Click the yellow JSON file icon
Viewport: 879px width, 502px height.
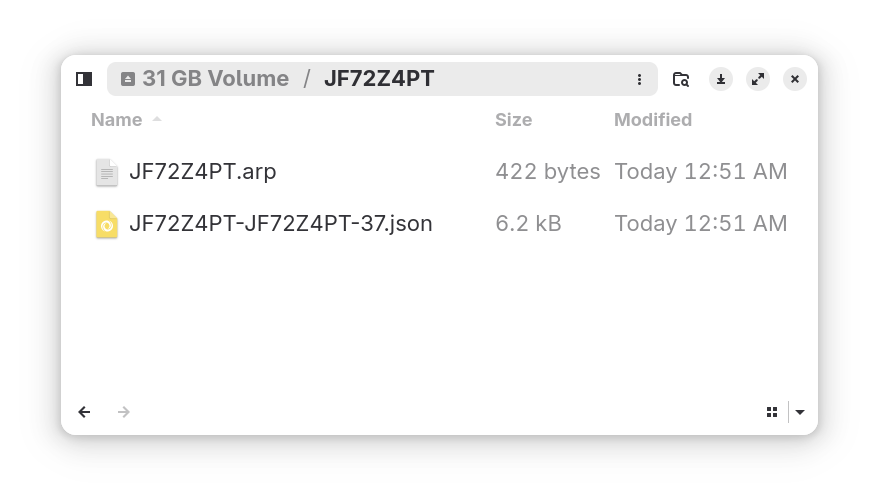pyautogui.click(x=107, y=224)
